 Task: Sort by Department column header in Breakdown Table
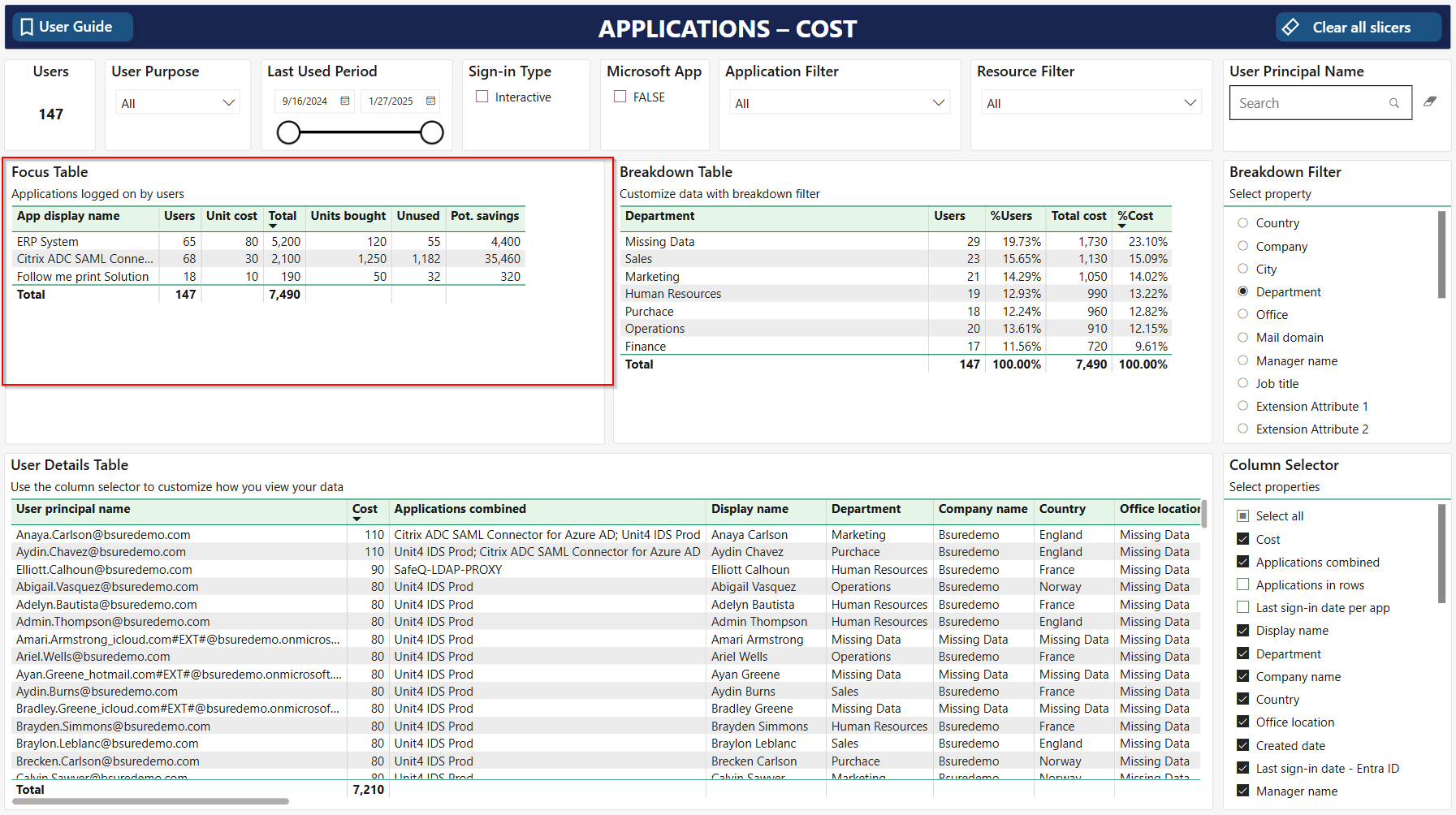point(659,216)
